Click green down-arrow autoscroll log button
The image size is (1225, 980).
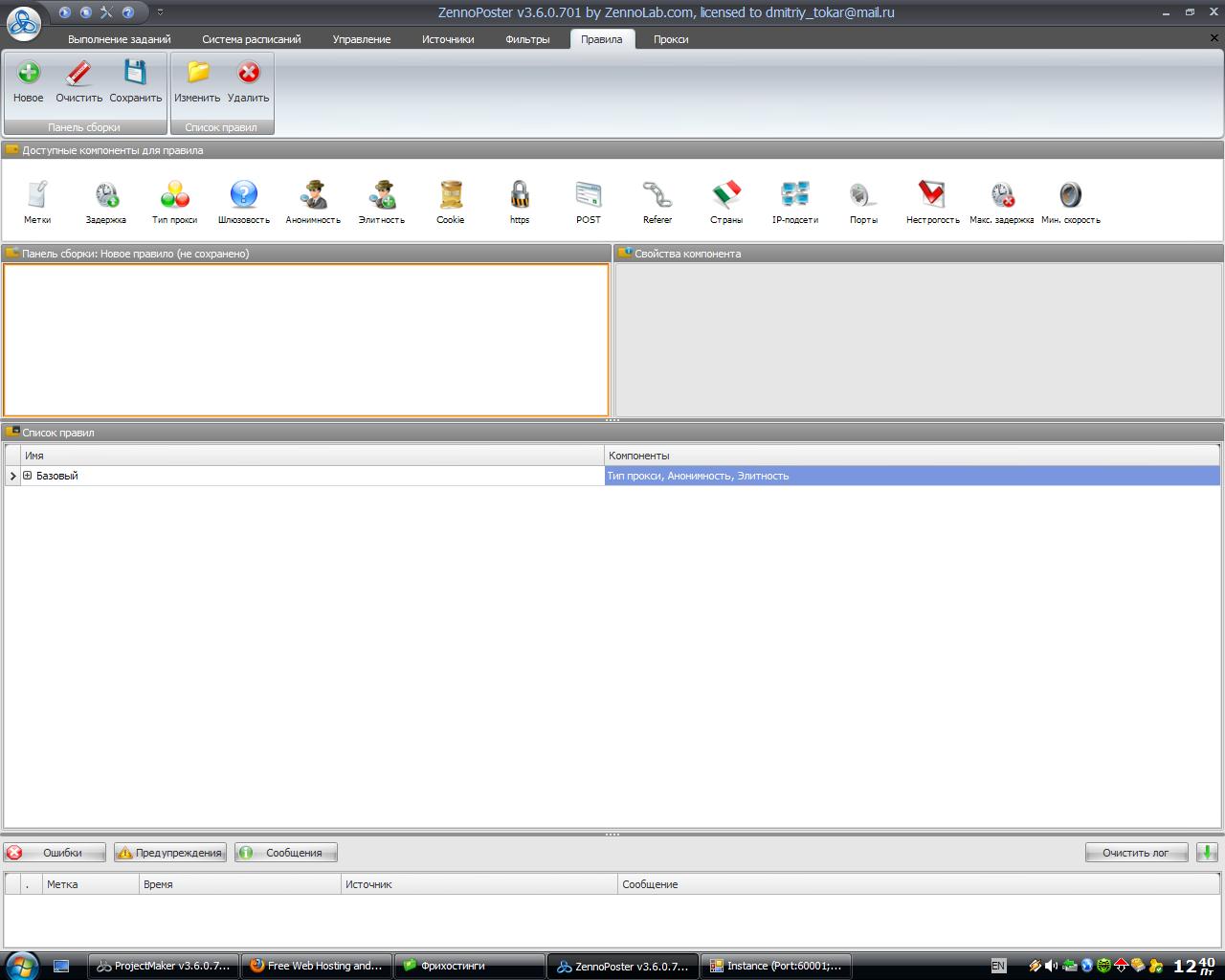[1207, 853]
